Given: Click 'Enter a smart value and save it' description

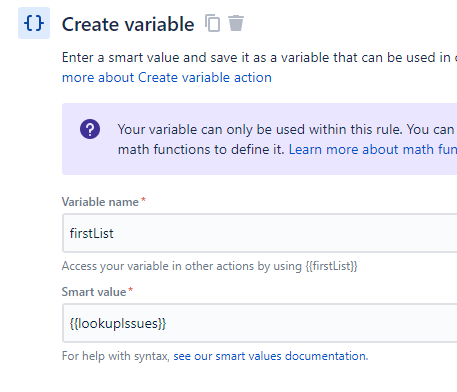Looking at the screenshot, I should [259, 57].
